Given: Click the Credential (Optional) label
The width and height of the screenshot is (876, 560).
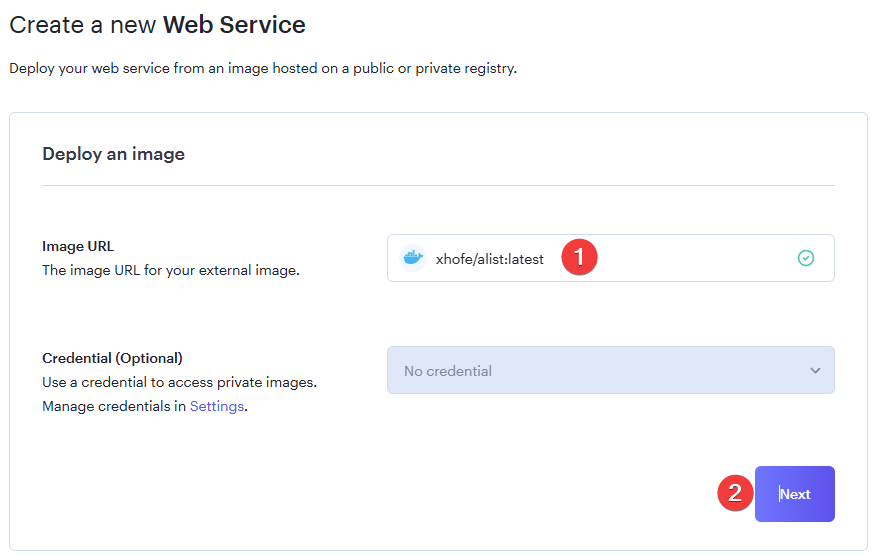Looking at the screenshot, I should (x=112, y=358).
